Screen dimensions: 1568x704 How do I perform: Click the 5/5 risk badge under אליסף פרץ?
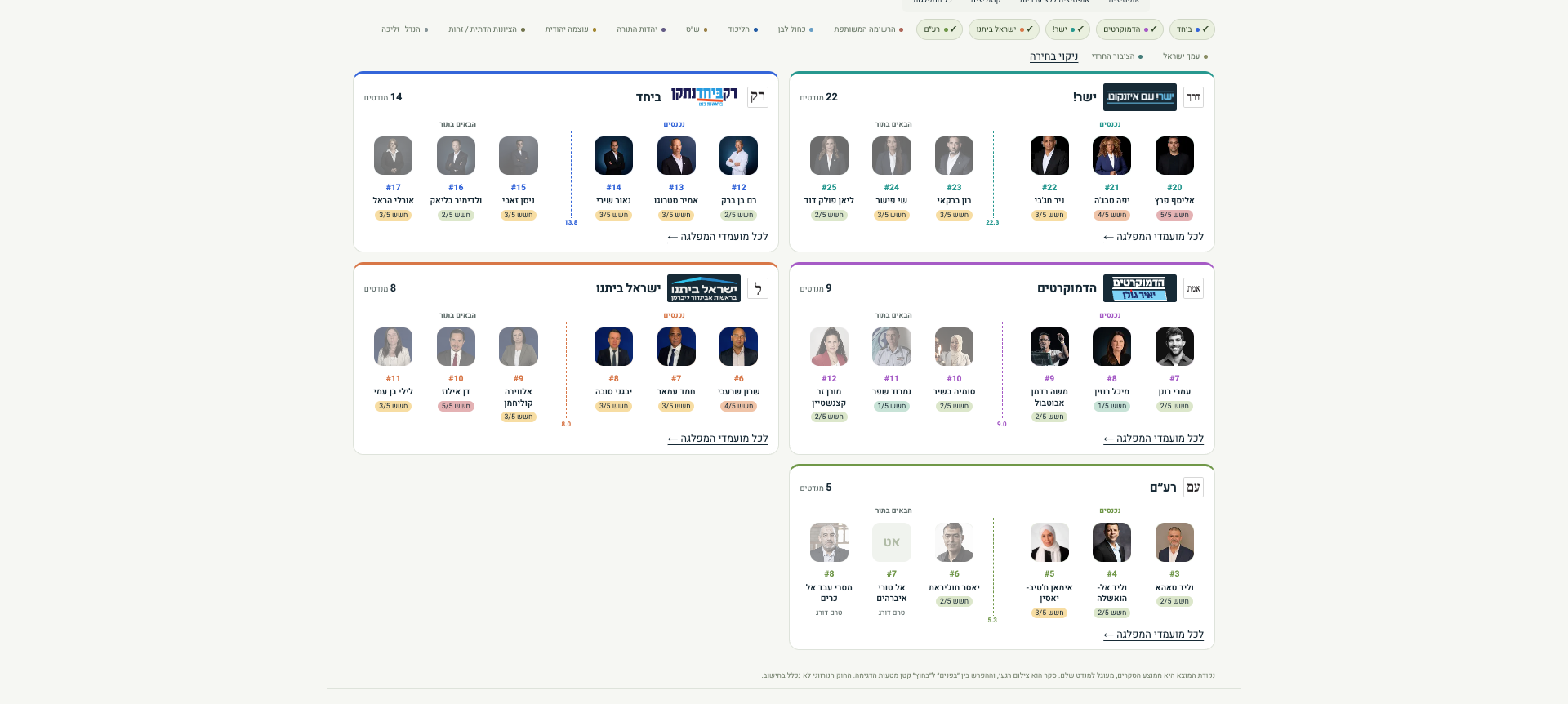(1174, 216)
